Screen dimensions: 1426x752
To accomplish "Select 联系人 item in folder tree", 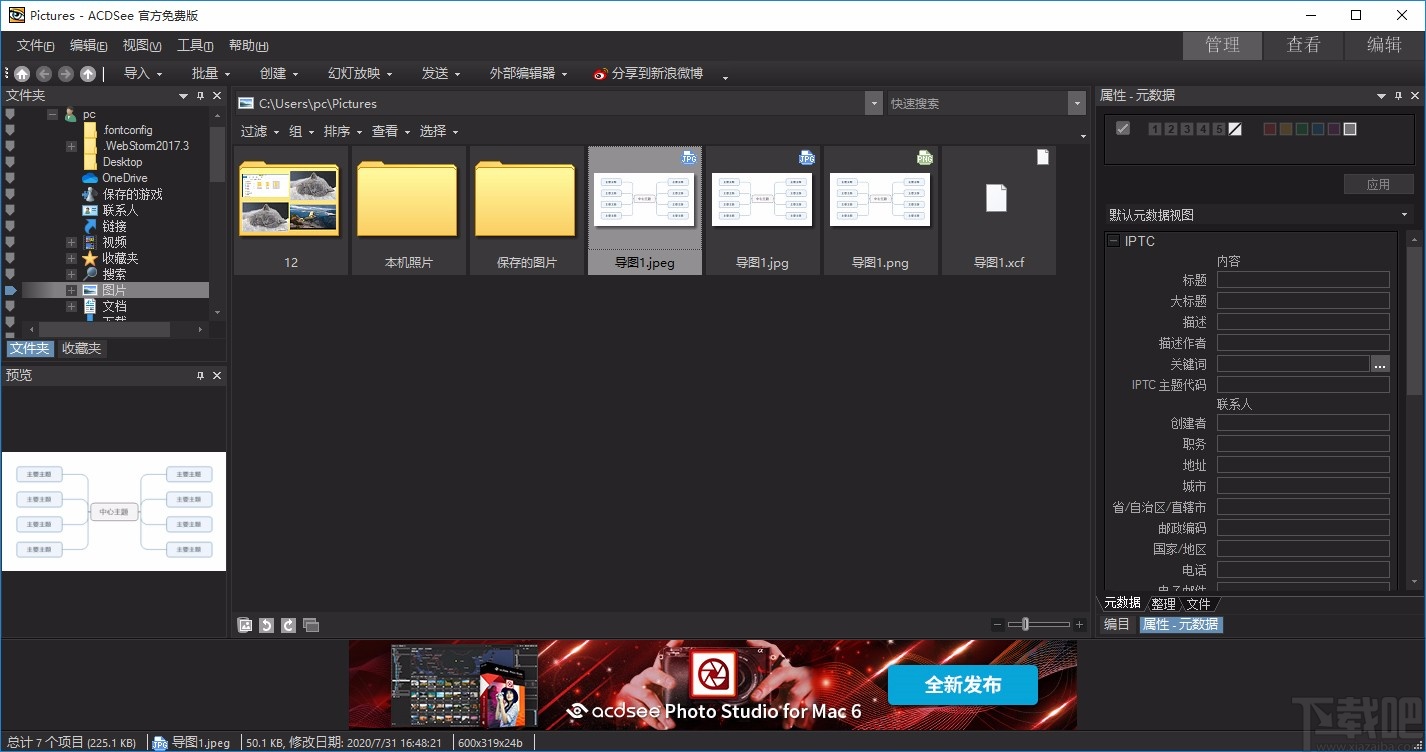I will point(110,210).
